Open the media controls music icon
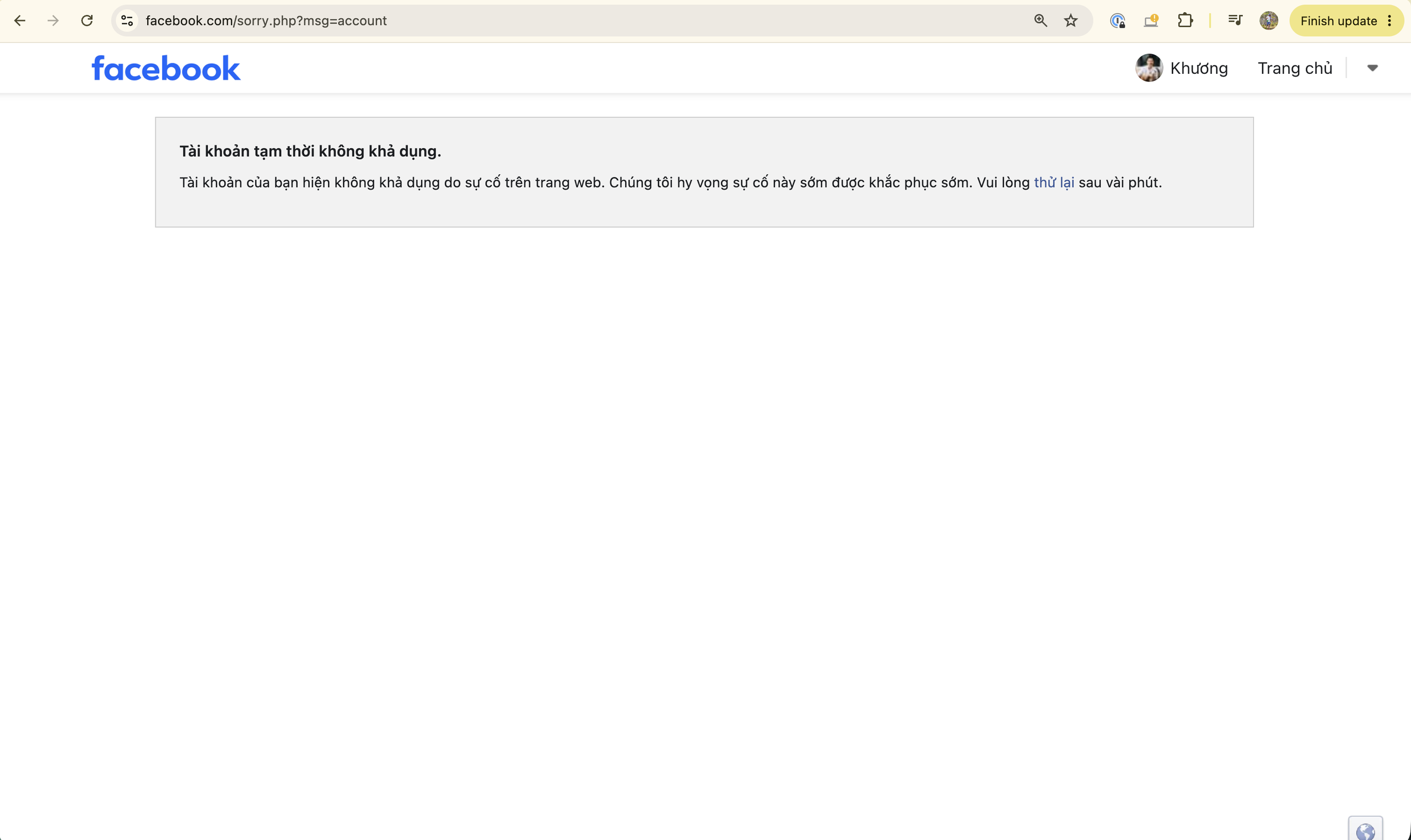Viewport: 1411px width, 840px height. coord(1235,21)
